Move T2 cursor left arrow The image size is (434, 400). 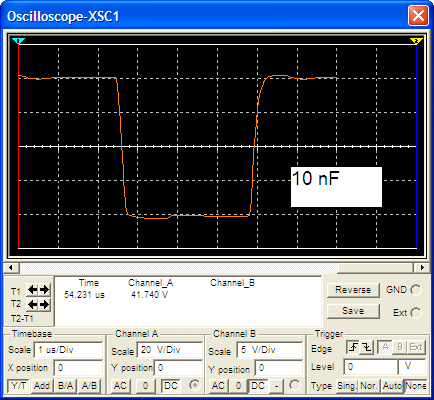coord(32,305)
